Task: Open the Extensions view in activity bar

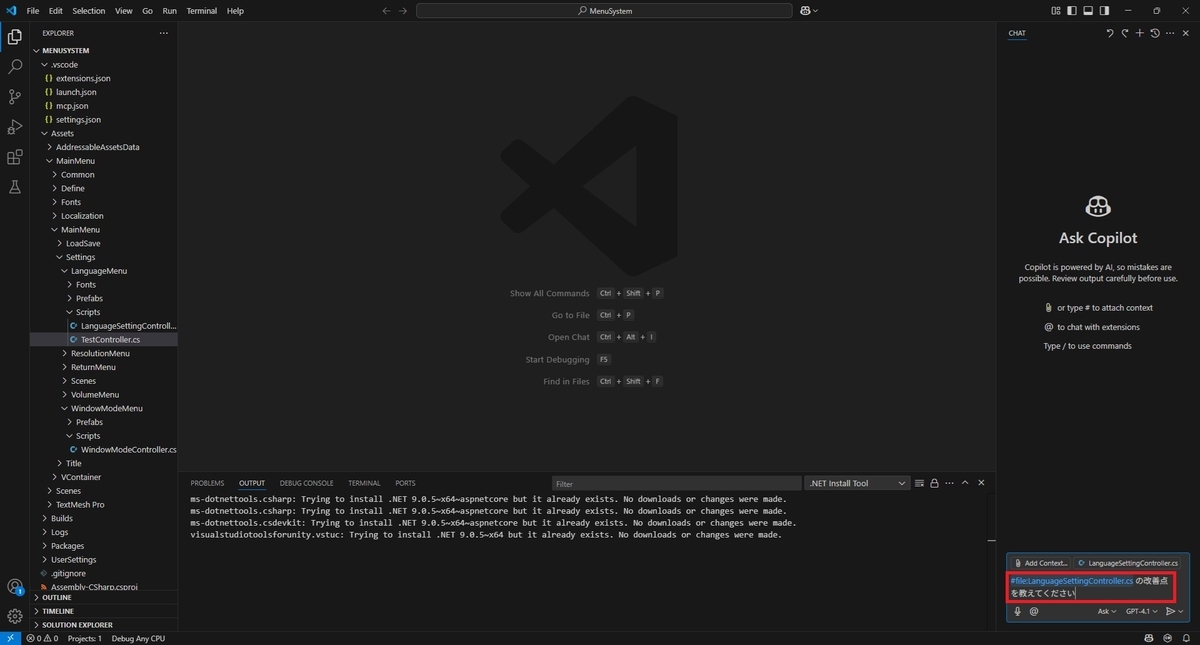Action: (14, 157)
